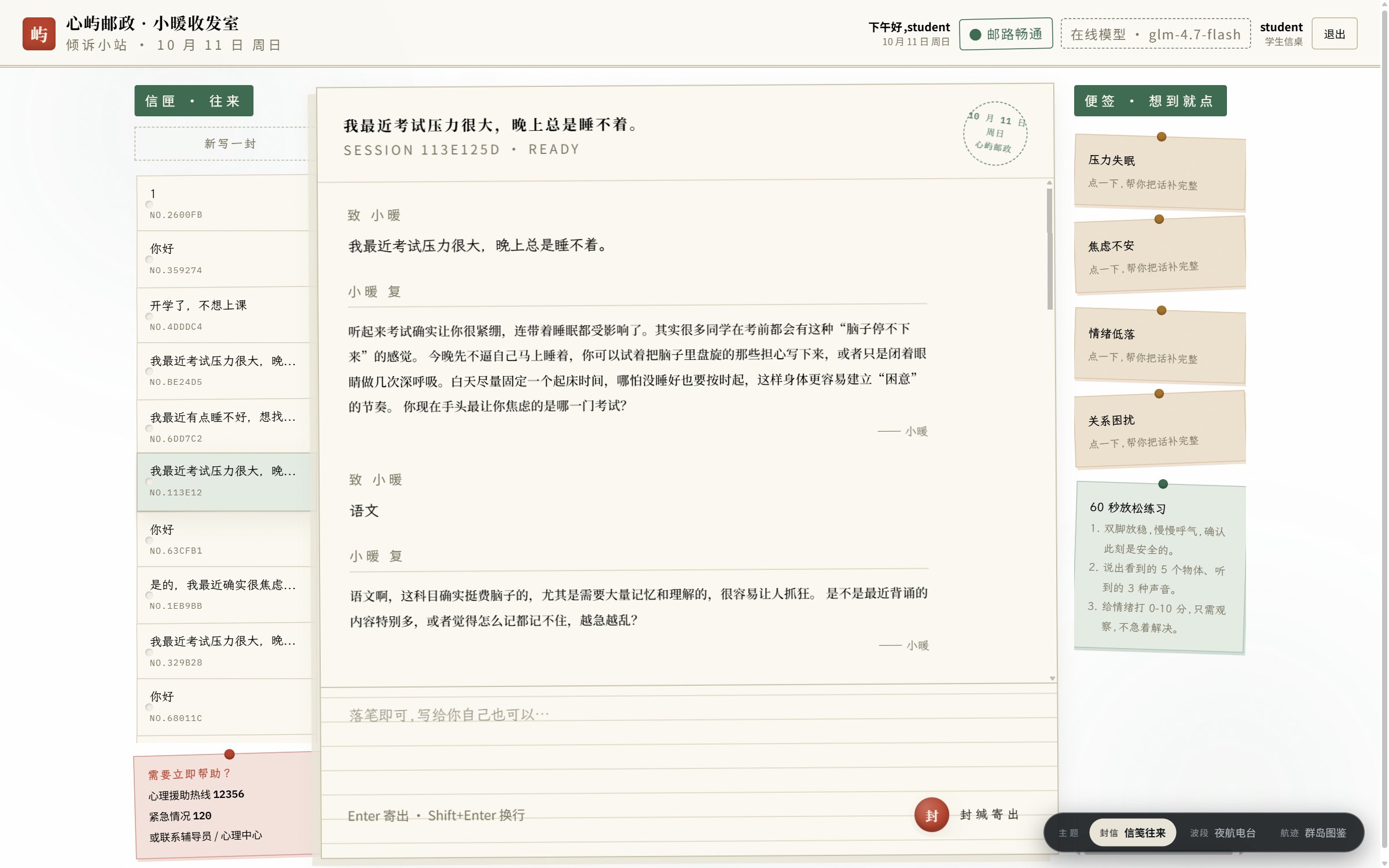Click the 便签·想到就点 panel header
Image resolution: width=1389 pixels, height=868 pixels.
pos(1149,101)
